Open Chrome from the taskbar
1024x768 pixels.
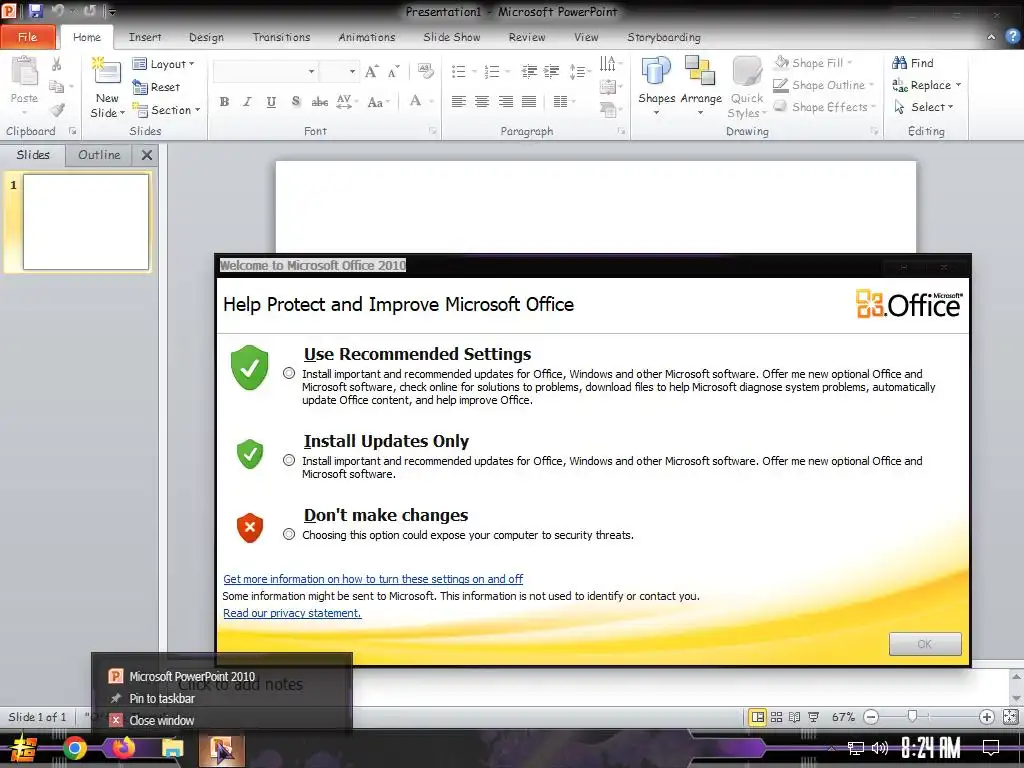[x=74, y=748]
